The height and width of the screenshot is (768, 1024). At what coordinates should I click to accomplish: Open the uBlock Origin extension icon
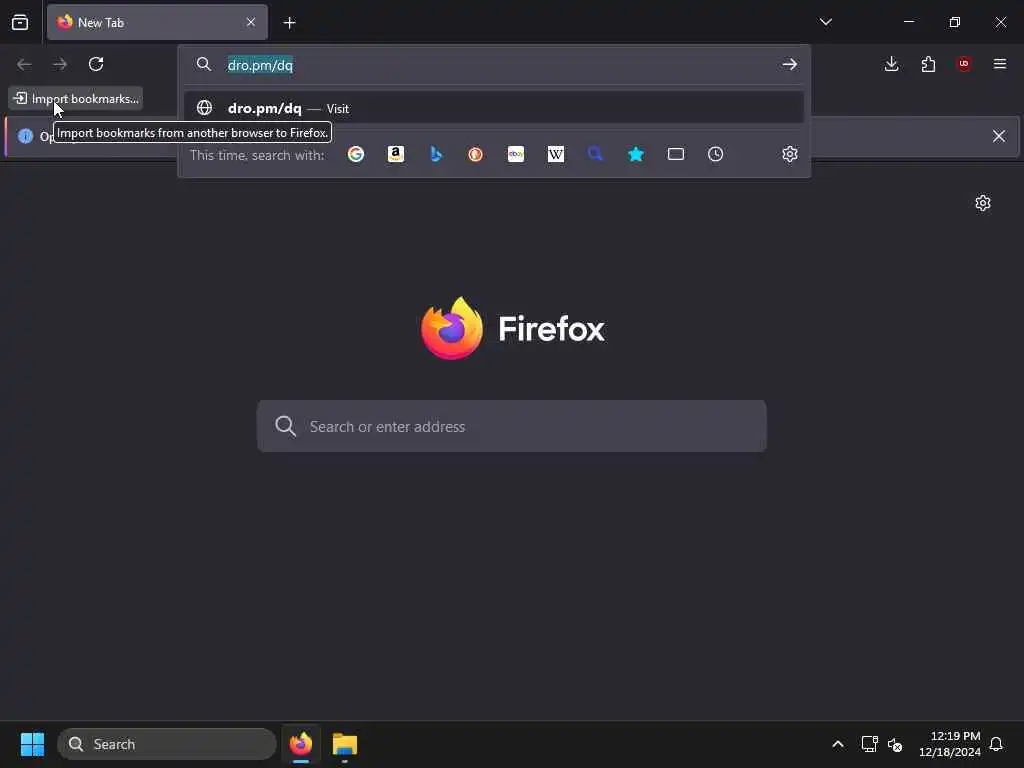[964, 64]
